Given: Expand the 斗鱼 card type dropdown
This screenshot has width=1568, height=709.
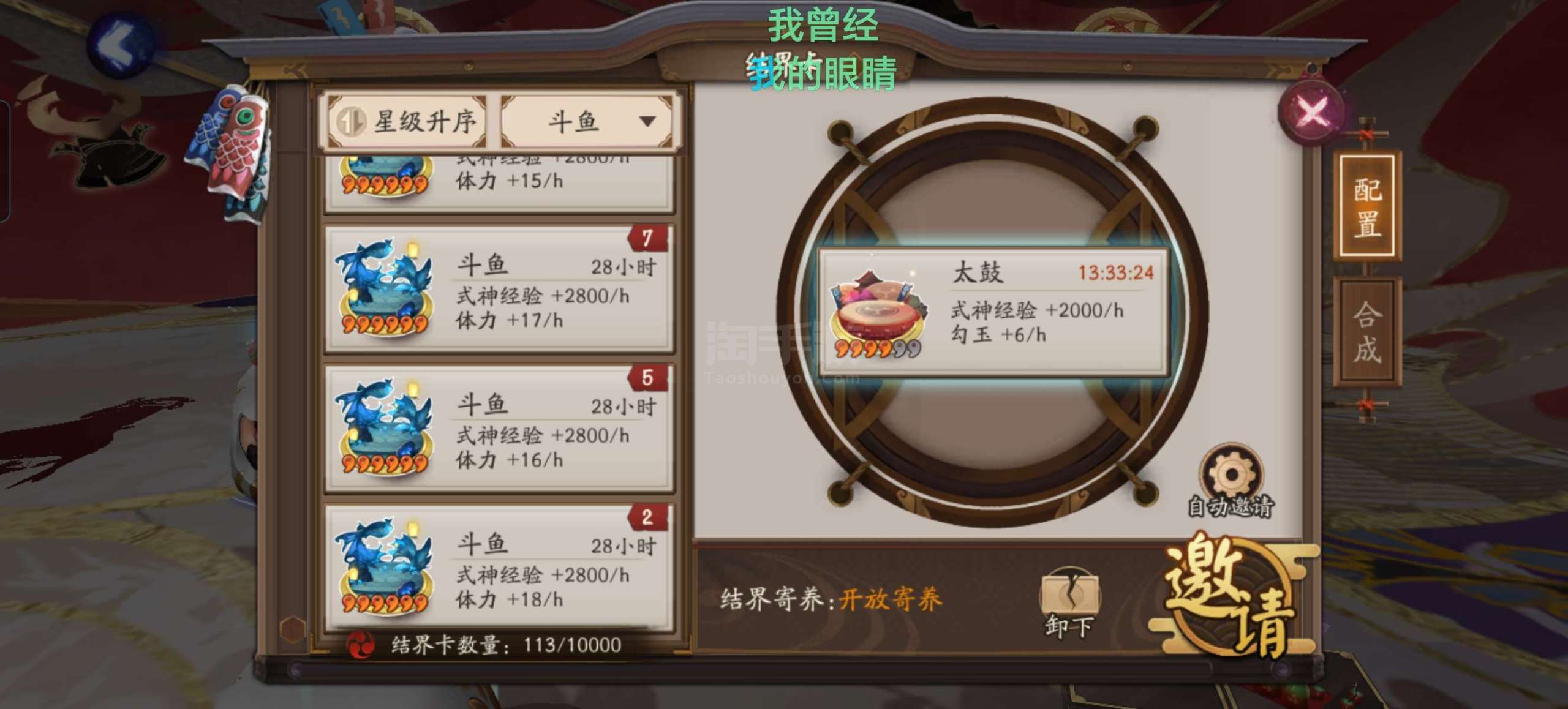Looking at the screenshot, I should coord(588,121).
